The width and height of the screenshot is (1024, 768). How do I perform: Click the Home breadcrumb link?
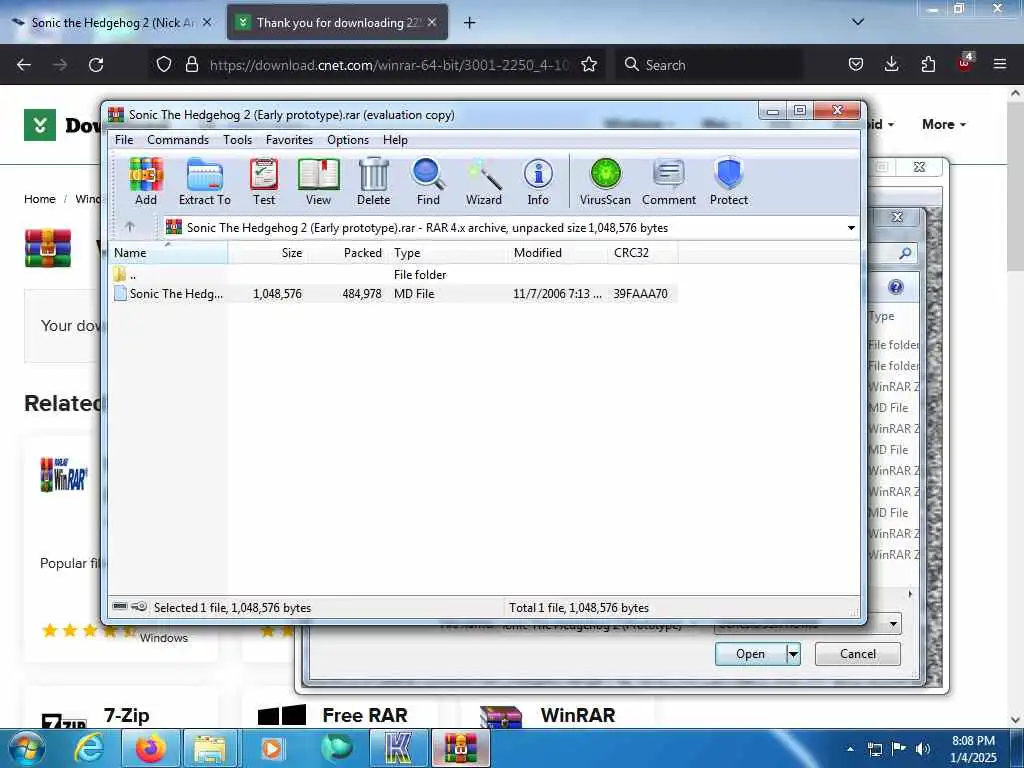[x=40, y=199]
